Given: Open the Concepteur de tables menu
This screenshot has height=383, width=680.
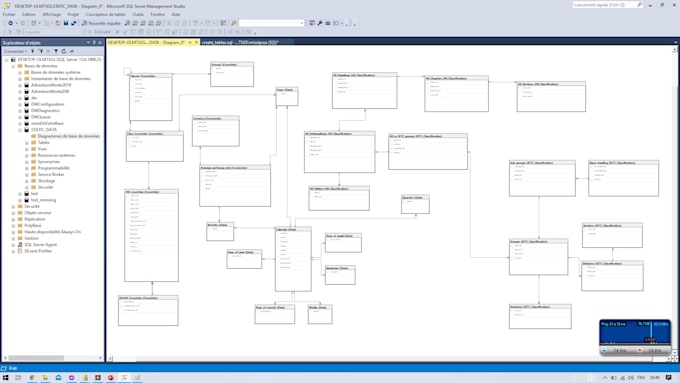Looking at the screenshot, I should tap(105, 14).
